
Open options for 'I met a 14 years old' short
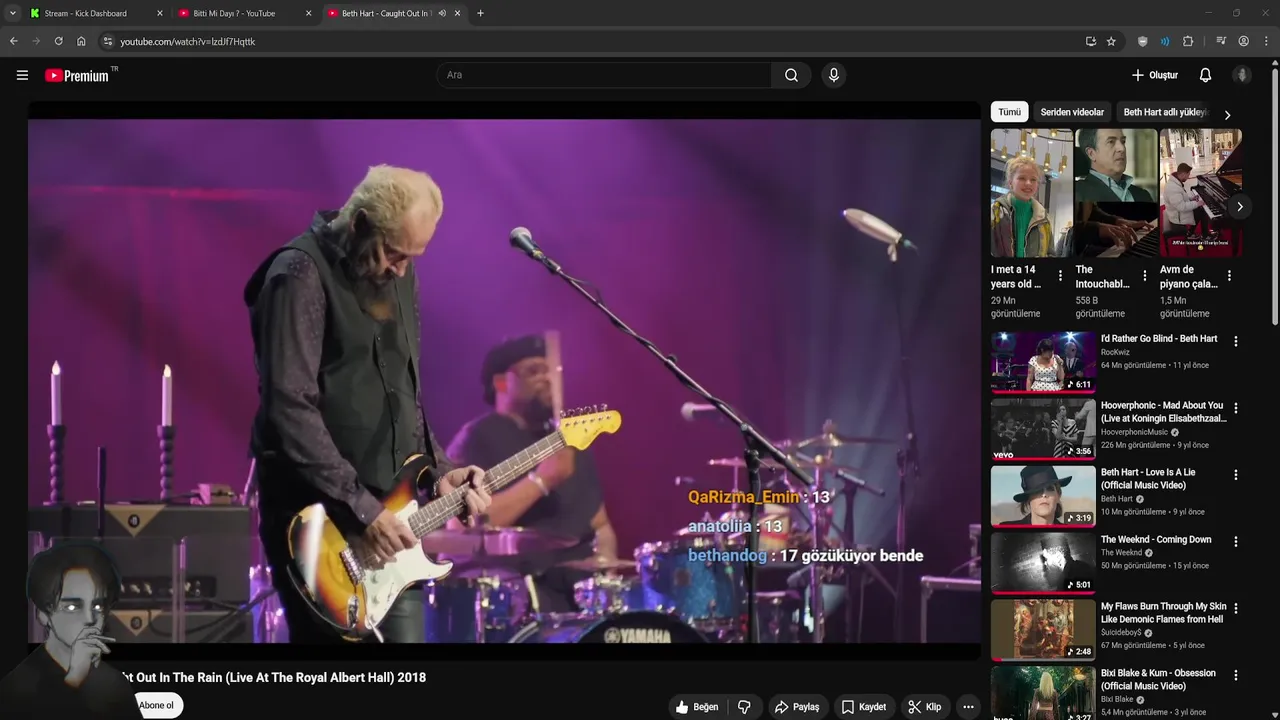pos(1060,276)
